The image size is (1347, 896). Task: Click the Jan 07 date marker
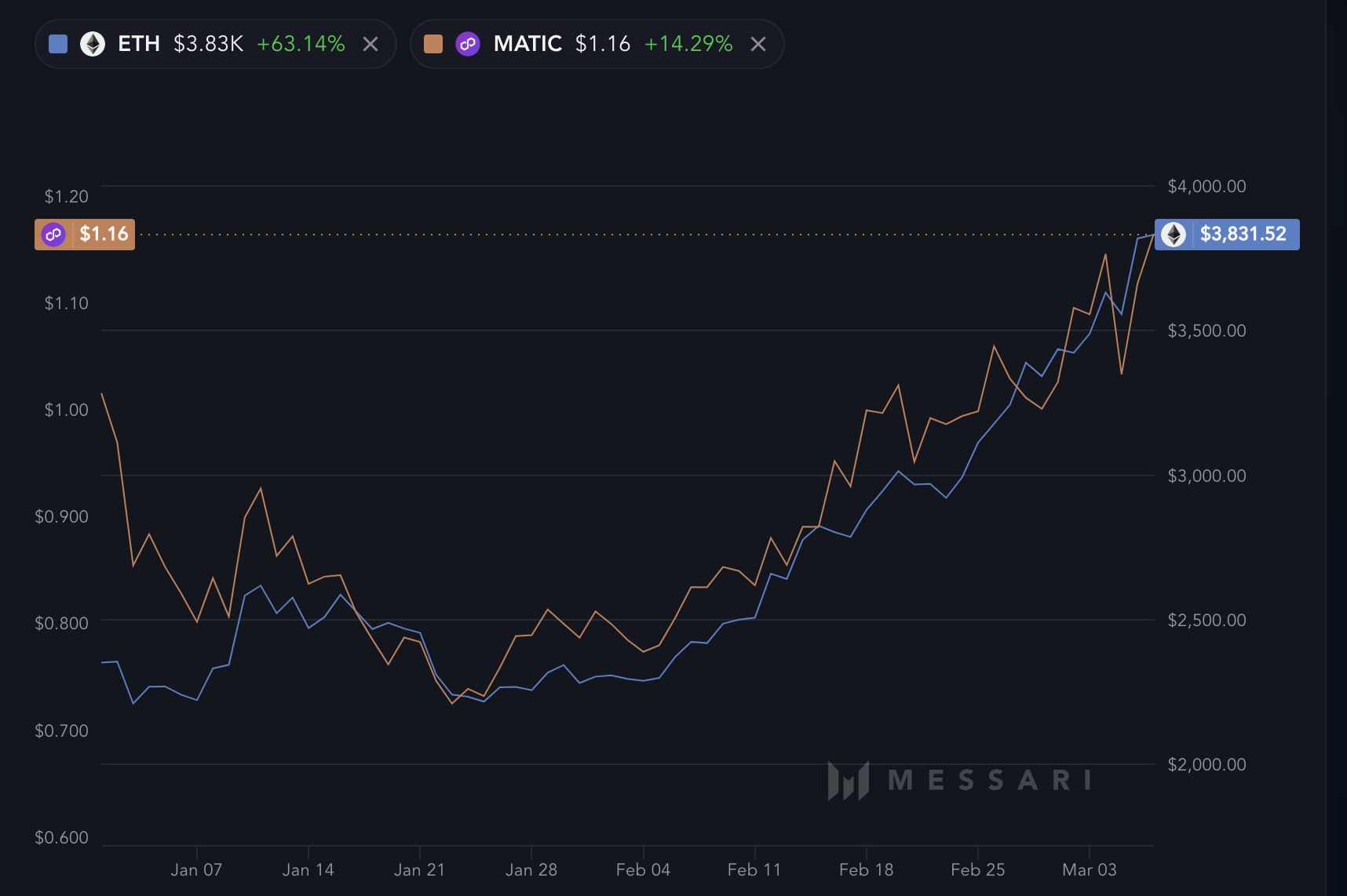click(x=196, y=869)
